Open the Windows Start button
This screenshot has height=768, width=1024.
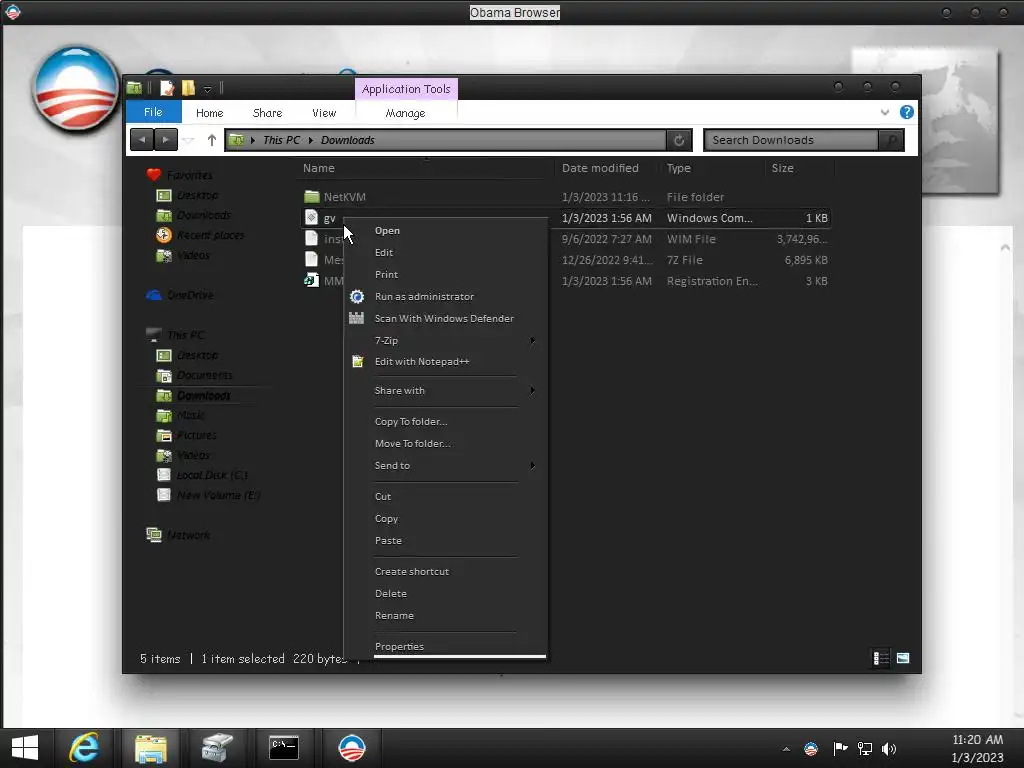[x=25, y=748]
